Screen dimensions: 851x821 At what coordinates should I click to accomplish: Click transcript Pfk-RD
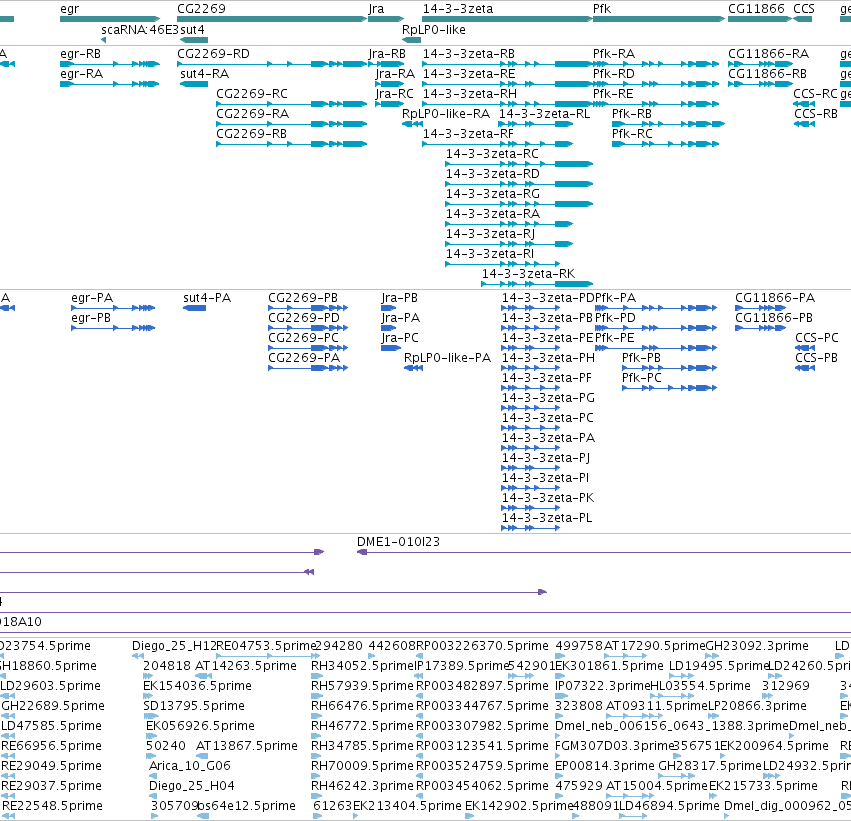(x=656, y=84)
